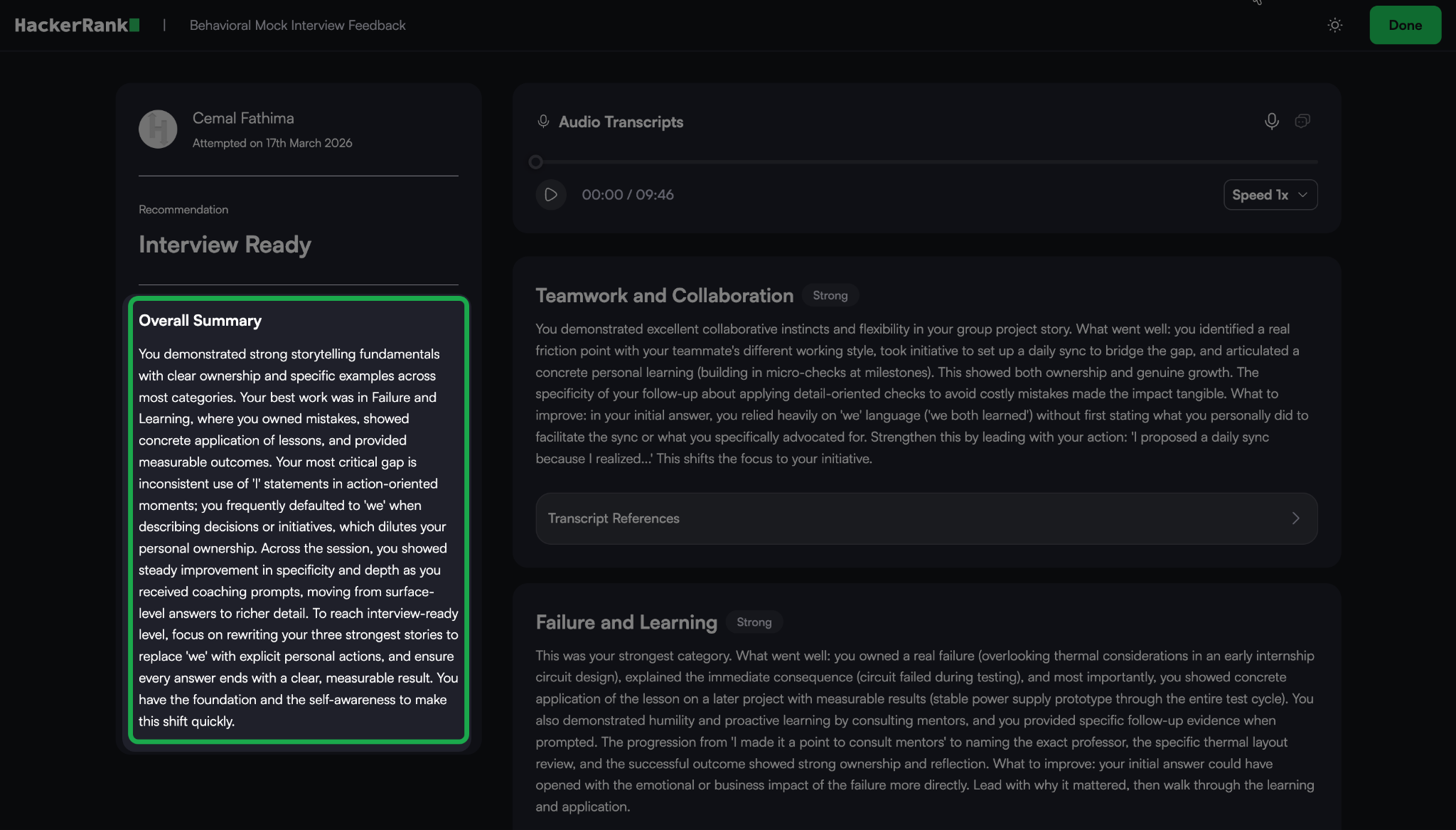This screenshot has width=1456, height=830.
Task: Click the Done button
Action: (x=1405, y=25)
